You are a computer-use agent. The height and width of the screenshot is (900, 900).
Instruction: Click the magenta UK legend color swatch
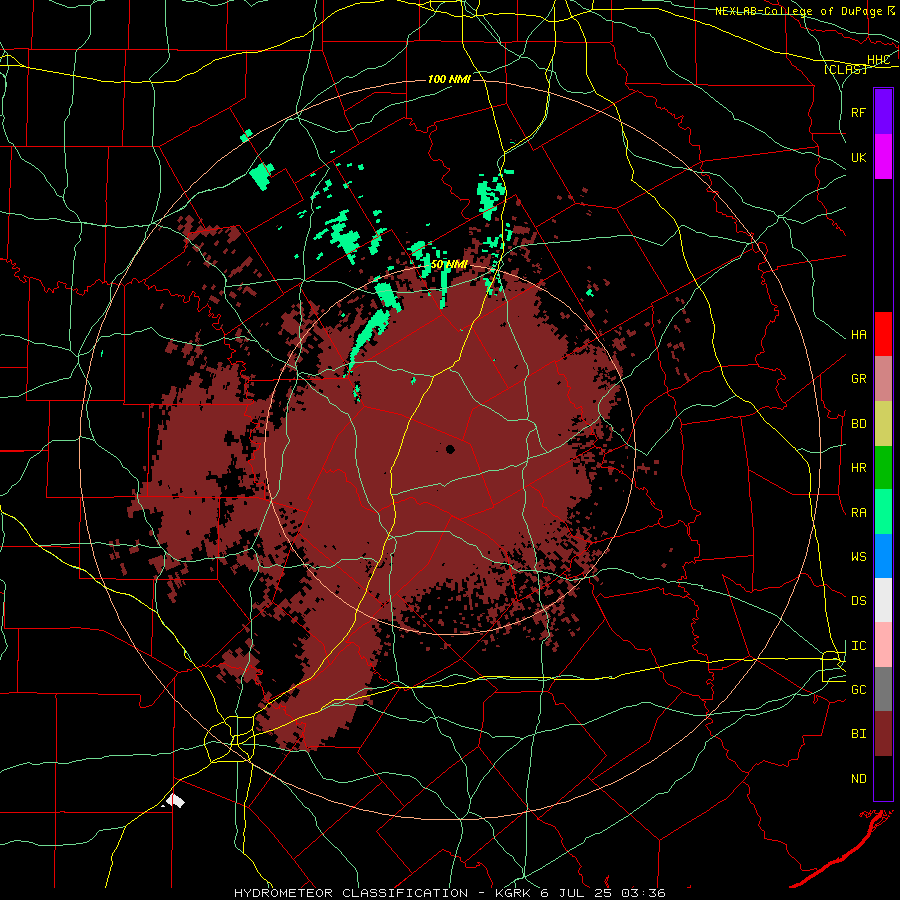click(x=883, y=157)
